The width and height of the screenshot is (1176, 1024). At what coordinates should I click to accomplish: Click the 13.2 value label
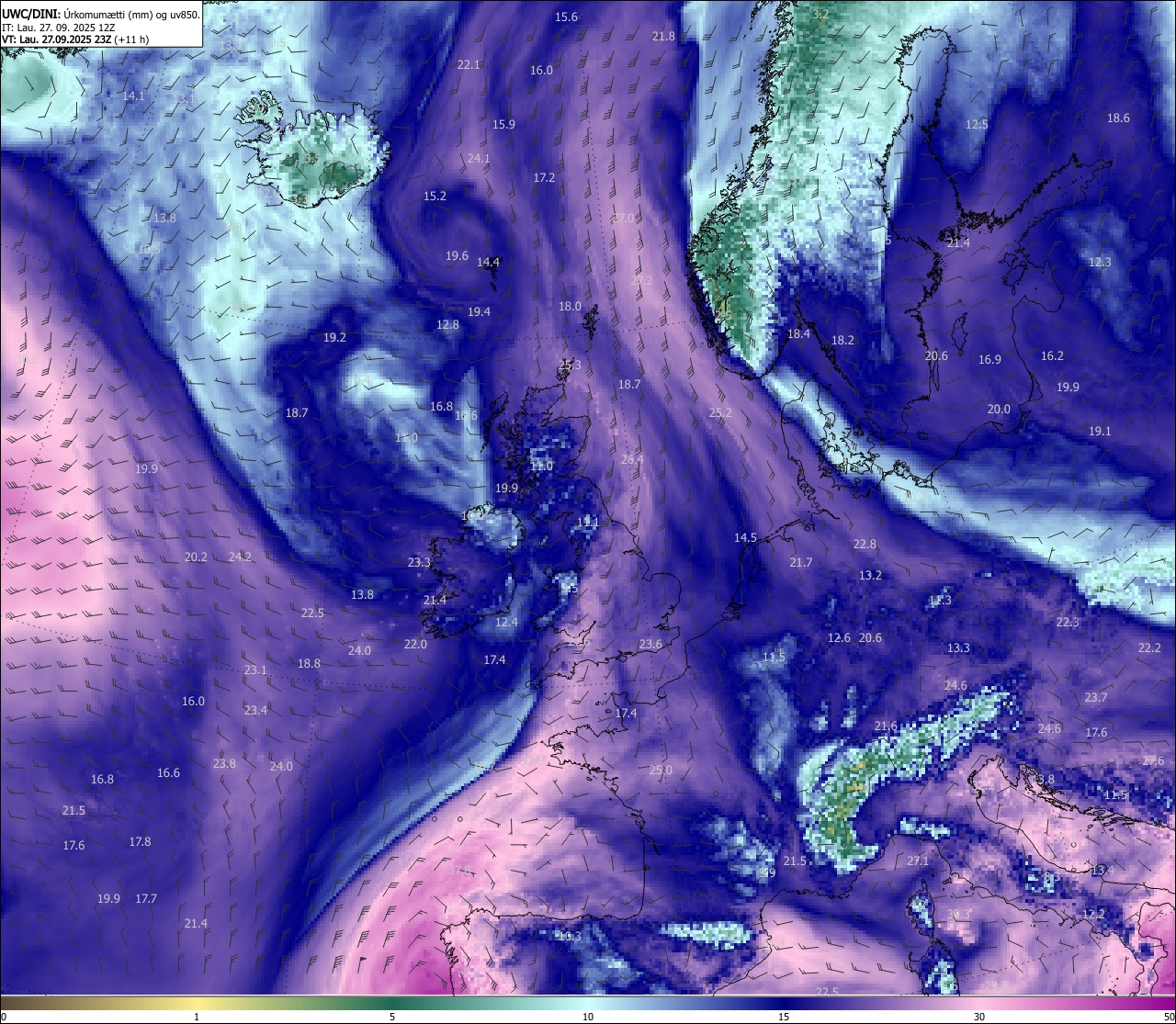pos(870,575)
